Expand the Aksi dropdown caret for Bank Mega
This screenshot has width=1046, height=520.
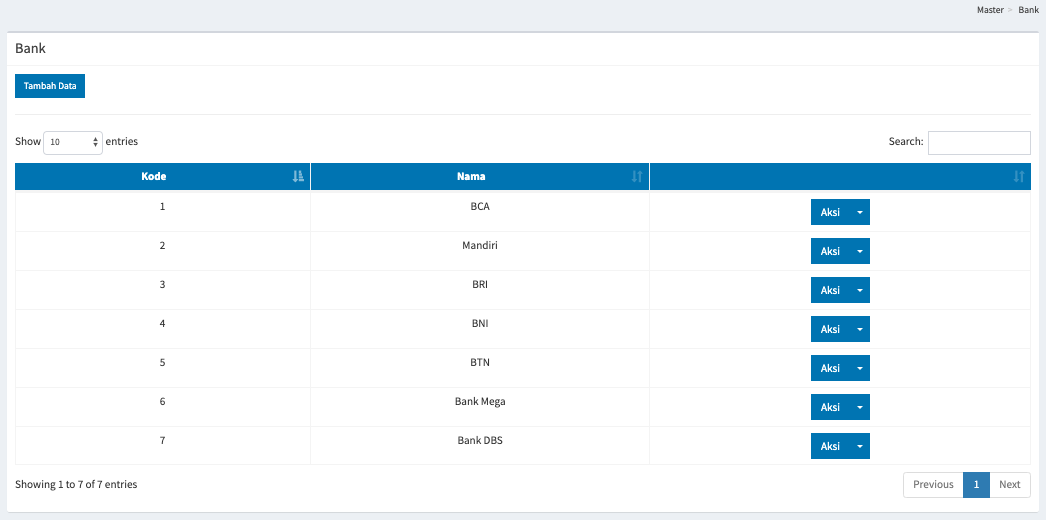860,407
